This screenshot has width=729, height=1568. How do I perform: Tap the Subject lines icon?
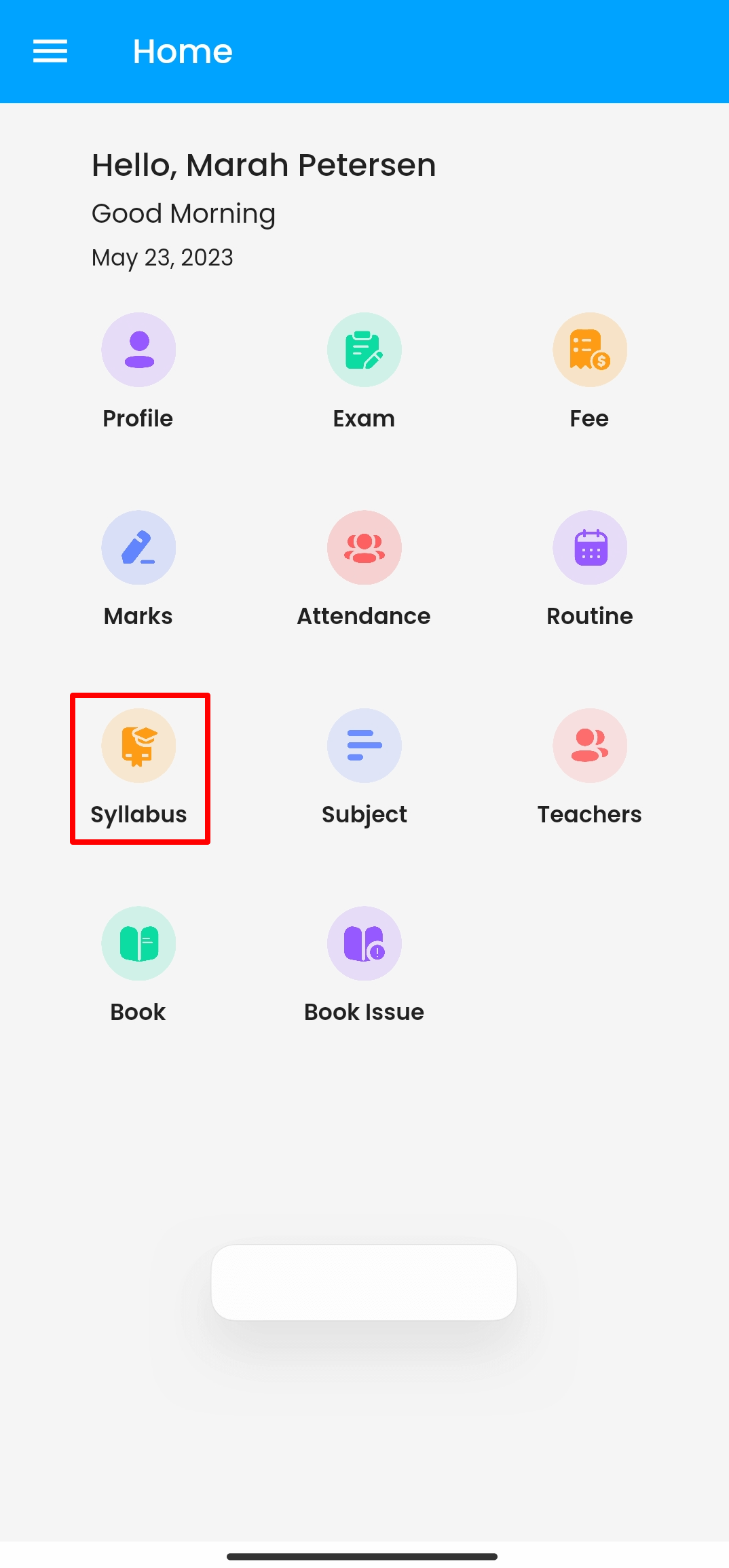point(364,746)
